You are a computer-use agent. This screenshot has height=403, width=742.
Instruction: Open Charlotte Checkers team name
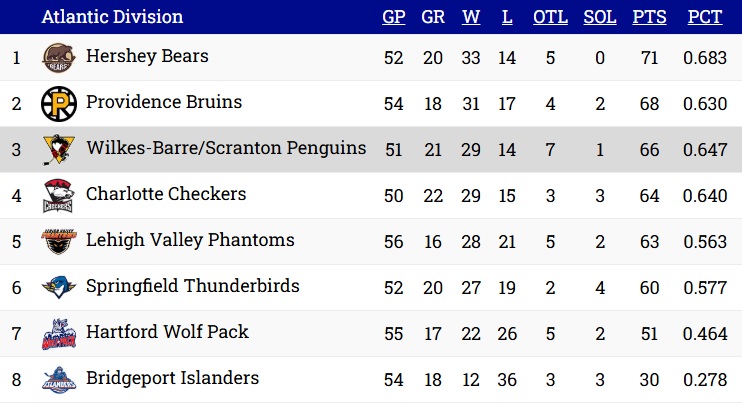[166, 194]
